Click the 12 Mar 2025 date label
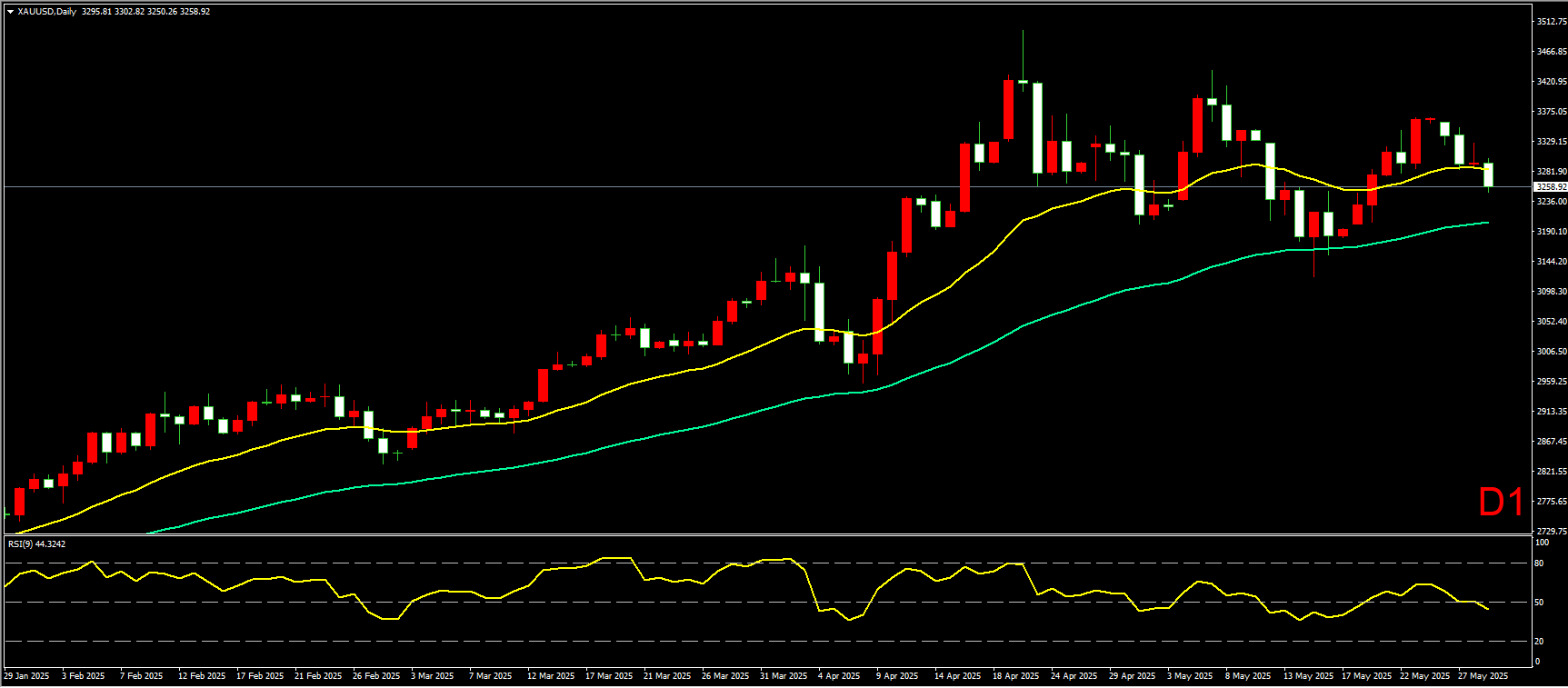The width and height of the screenshot is (1568, 688). (x=551, y=676)
